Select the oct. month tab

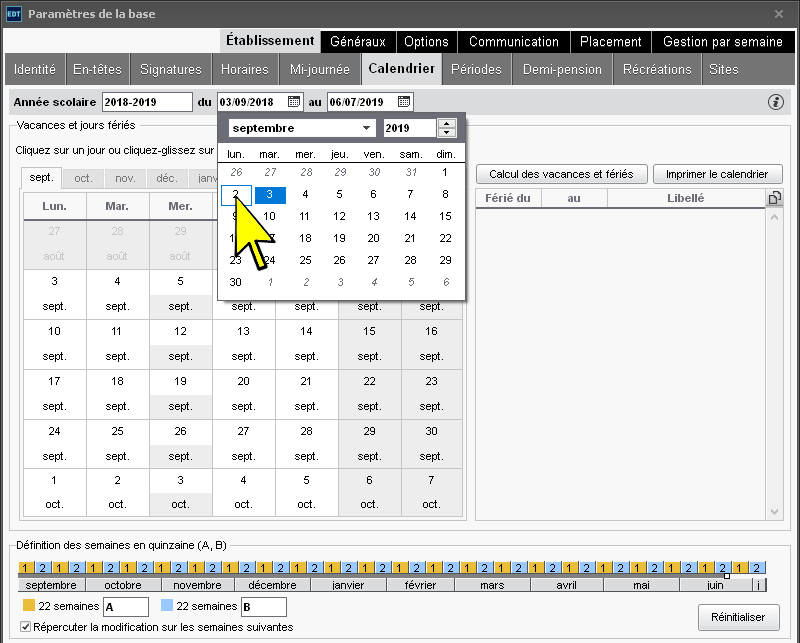(x=83, y=178)
